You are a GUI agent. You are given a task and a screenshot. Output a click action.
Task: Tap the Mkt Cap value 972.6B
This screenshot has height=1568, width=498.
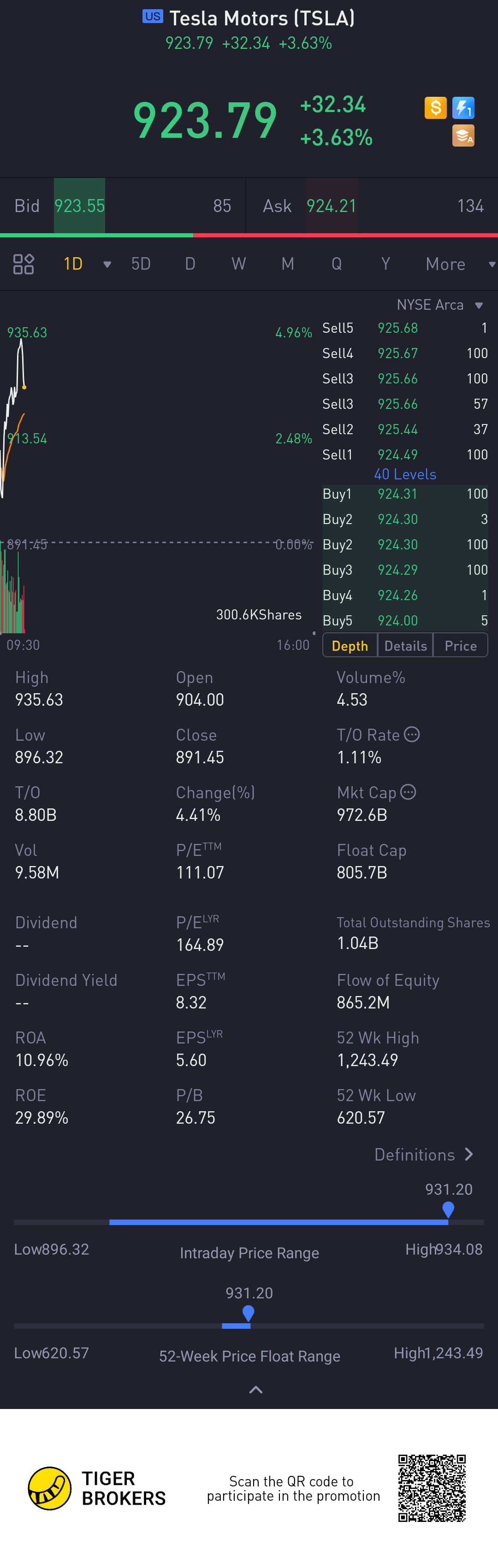click(x=362, y=814)
